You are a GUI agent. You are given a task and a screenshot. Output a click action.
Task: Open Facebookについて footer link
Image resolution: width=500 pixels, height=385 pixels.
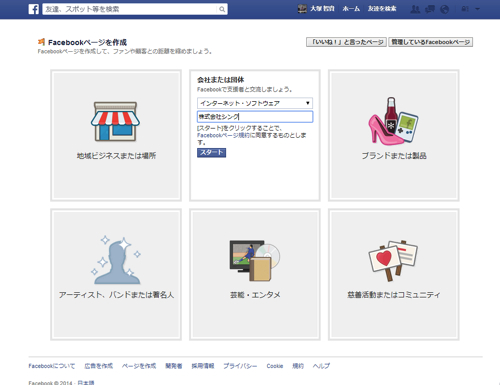[52, 366]
